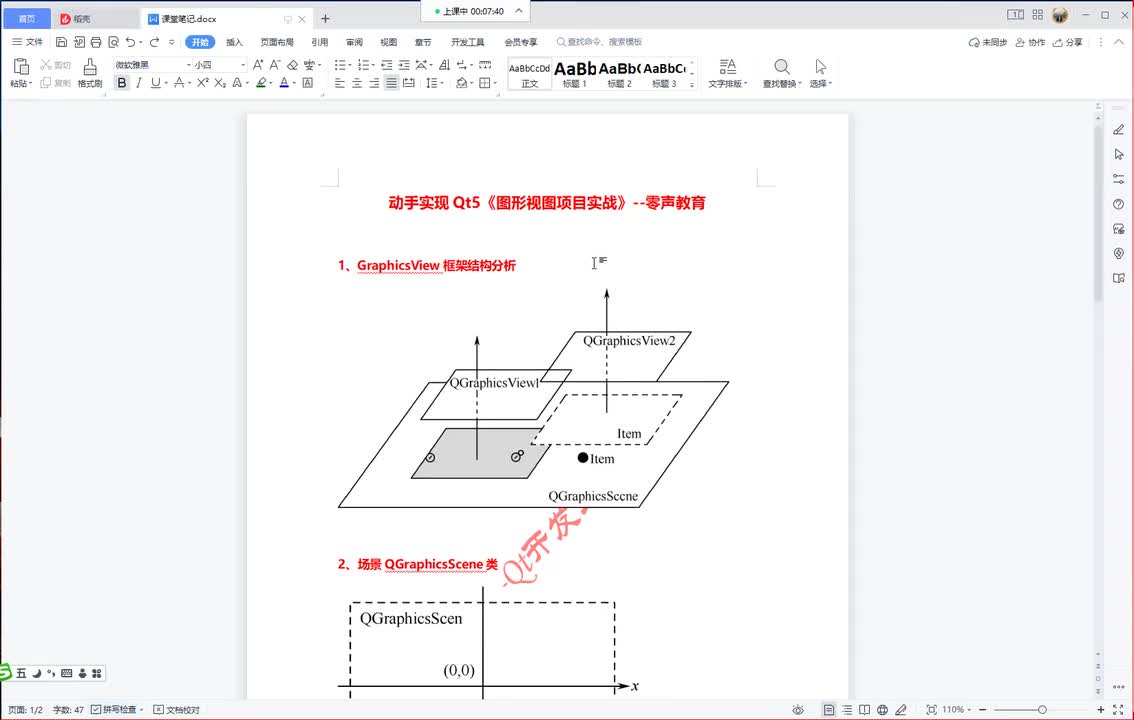Click the character border A icon
The image size is (1134, 720).
pyautogui.click(x=307, y=83)
